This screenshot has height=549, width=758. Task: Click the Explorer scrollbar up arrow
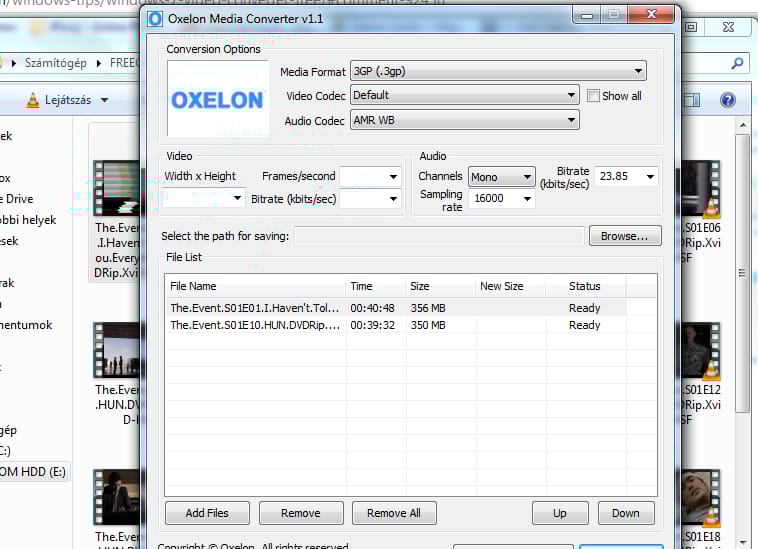point(743,126)
